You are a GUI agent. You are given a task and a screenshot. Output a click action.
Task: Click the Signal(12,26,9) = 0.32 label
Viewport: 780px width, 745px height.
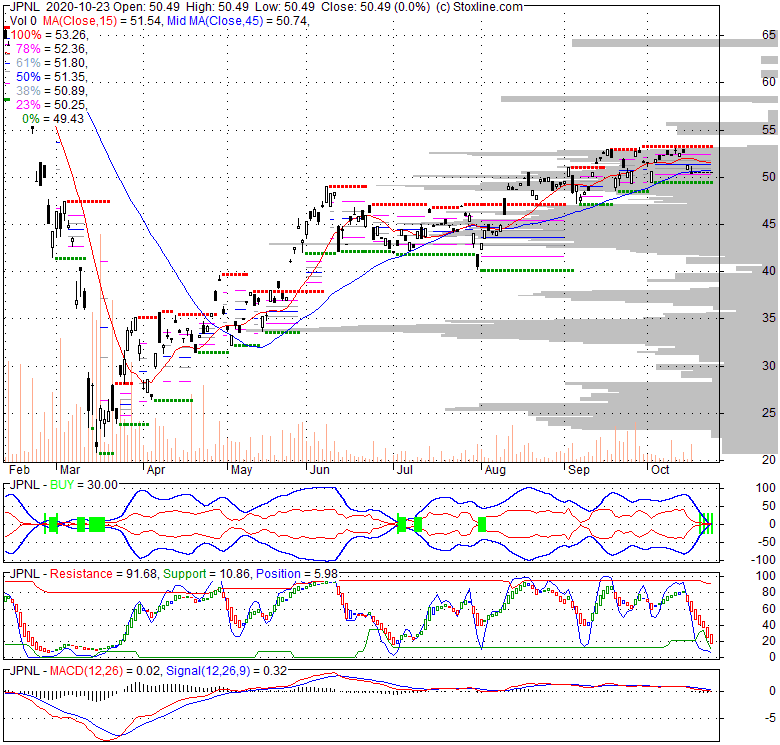(226, 671)
